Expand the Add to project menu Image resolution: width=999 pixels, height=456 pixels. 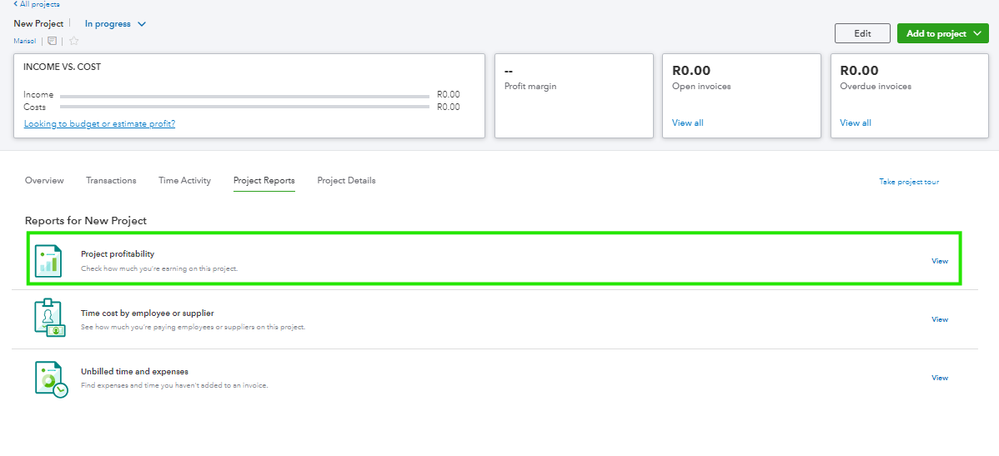[942, 33]
